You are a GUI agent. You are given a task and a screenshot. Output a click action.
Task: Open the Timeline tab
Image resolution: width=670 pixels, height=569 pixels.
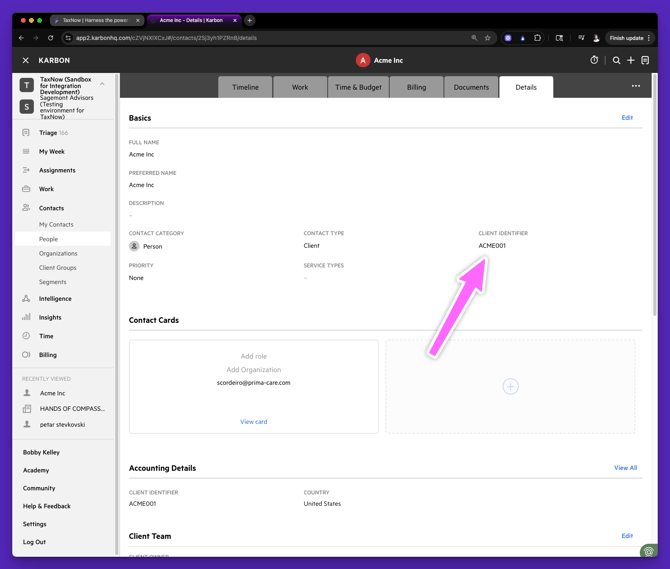click(245, 87)
